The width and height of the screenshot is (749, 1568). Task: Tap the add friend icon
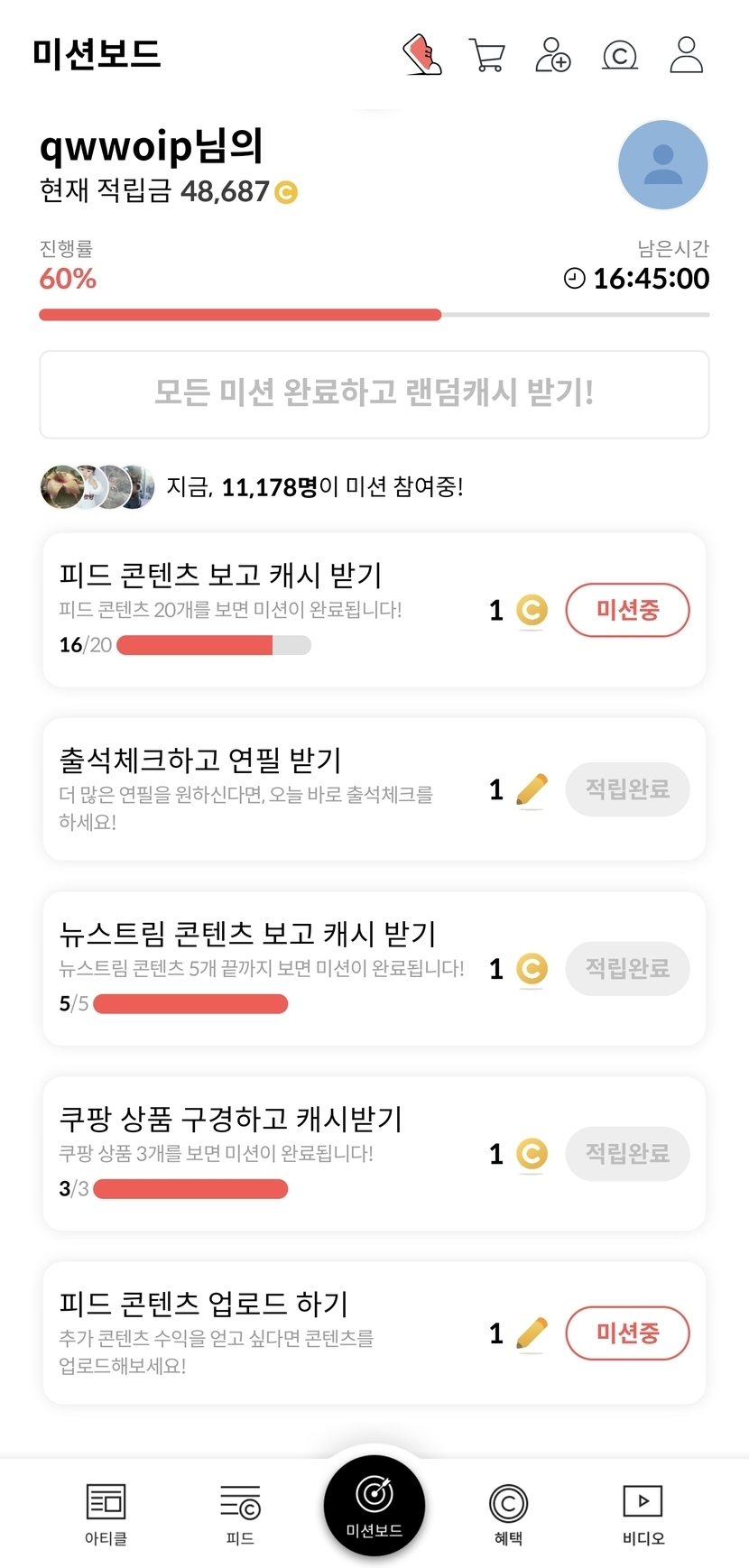553,55
